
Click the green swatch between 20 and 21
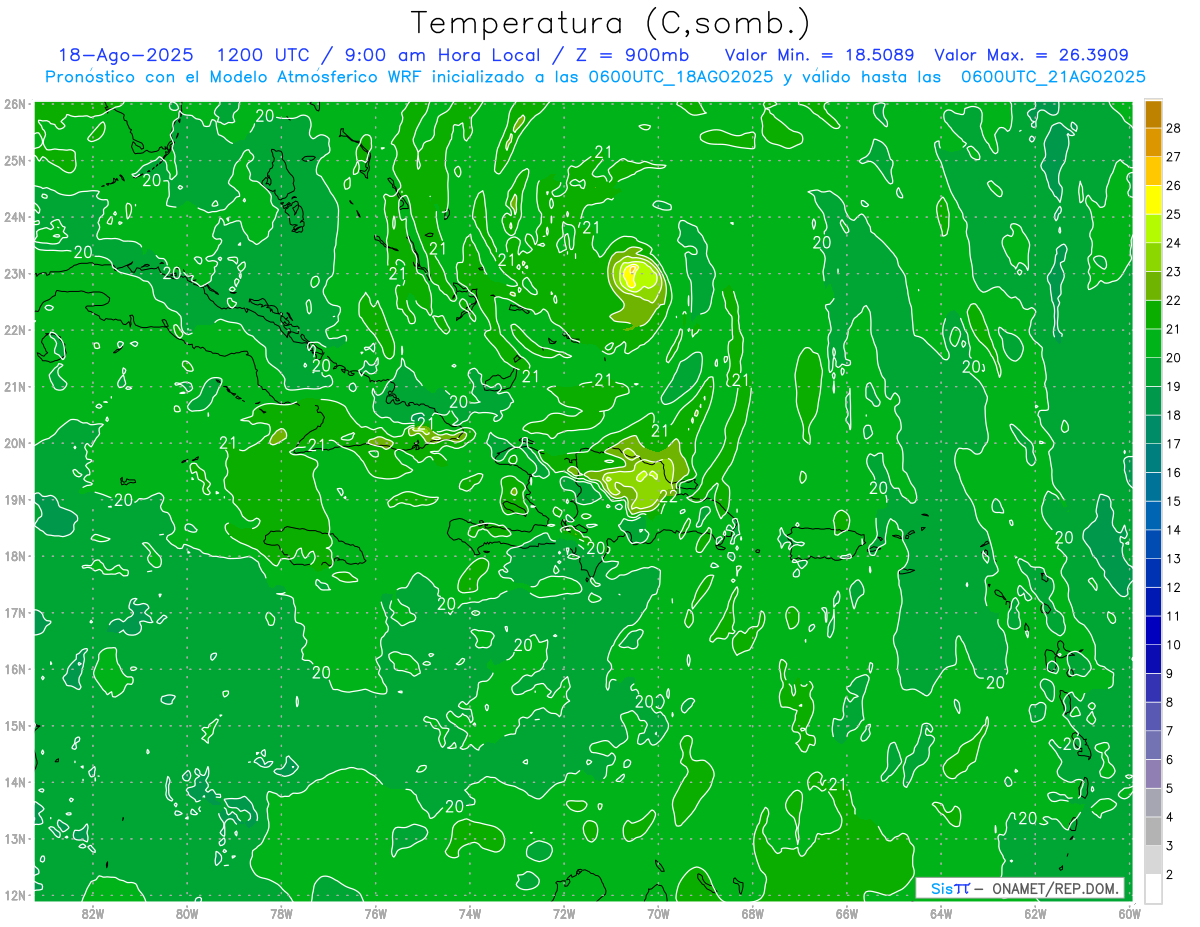pyautogui.click(x=1153, y=343)
